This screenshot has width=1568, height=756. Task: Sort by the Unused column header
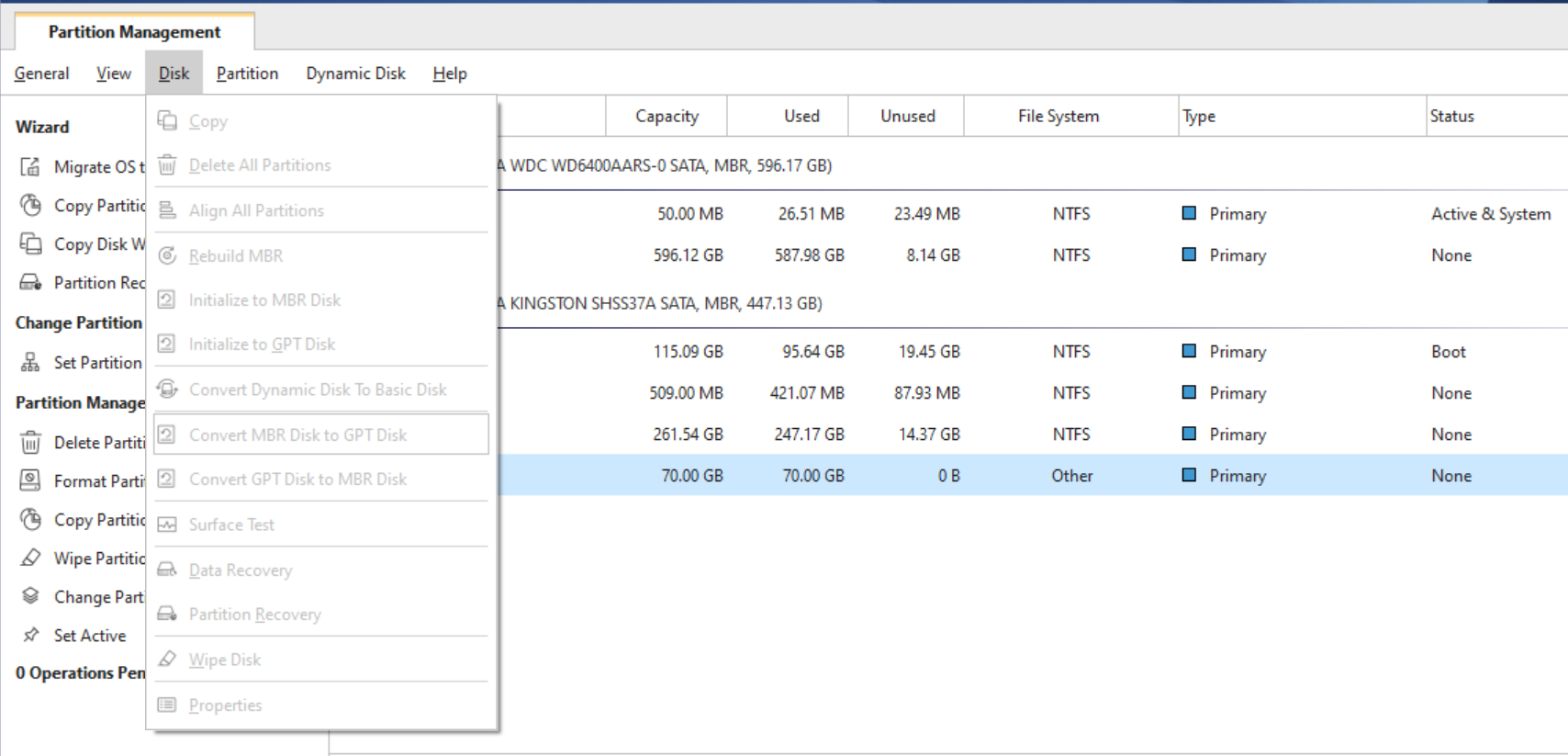tap(908, 116)
